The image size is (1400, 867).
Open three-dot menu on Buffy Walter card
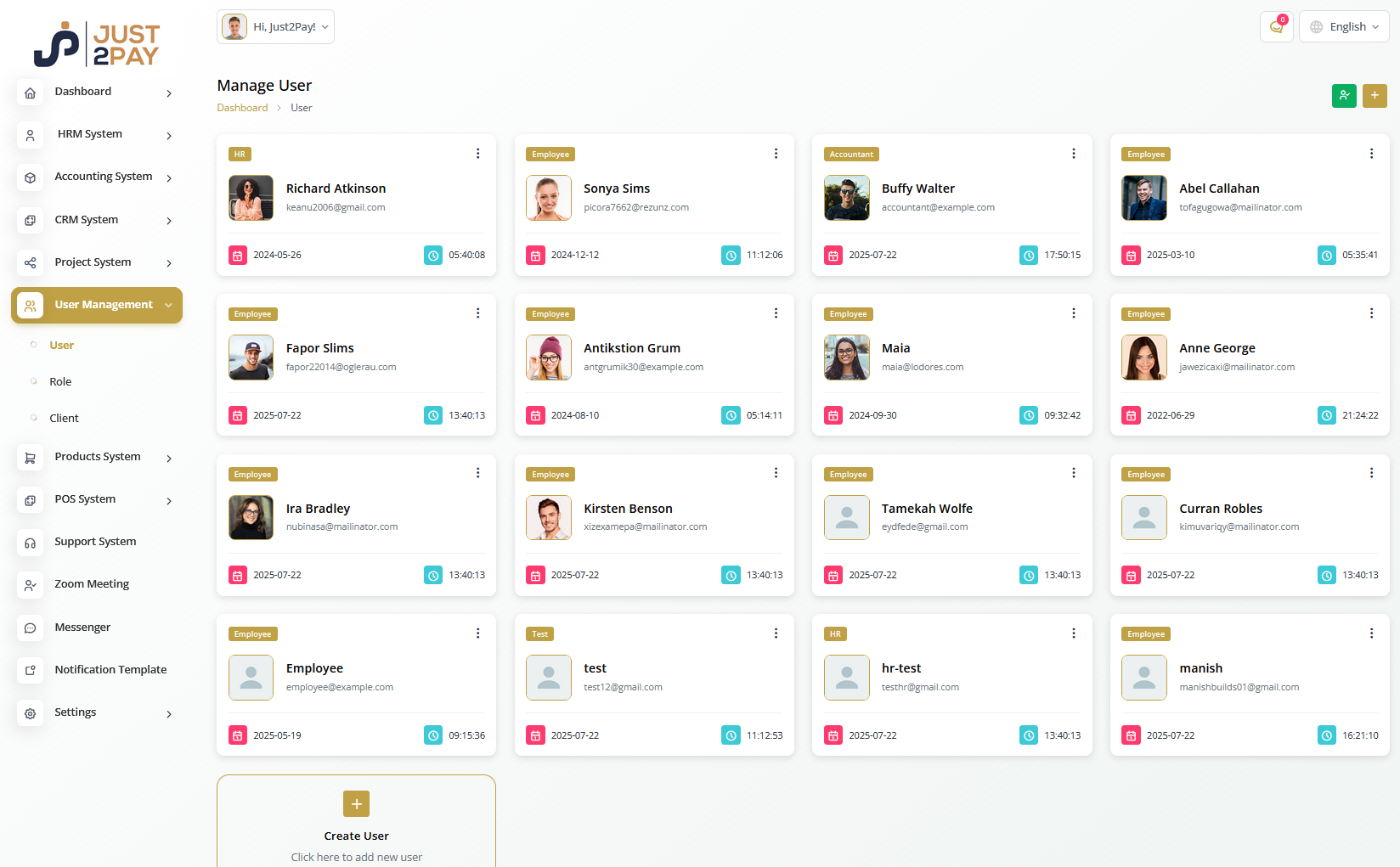tap(1074, 154)
